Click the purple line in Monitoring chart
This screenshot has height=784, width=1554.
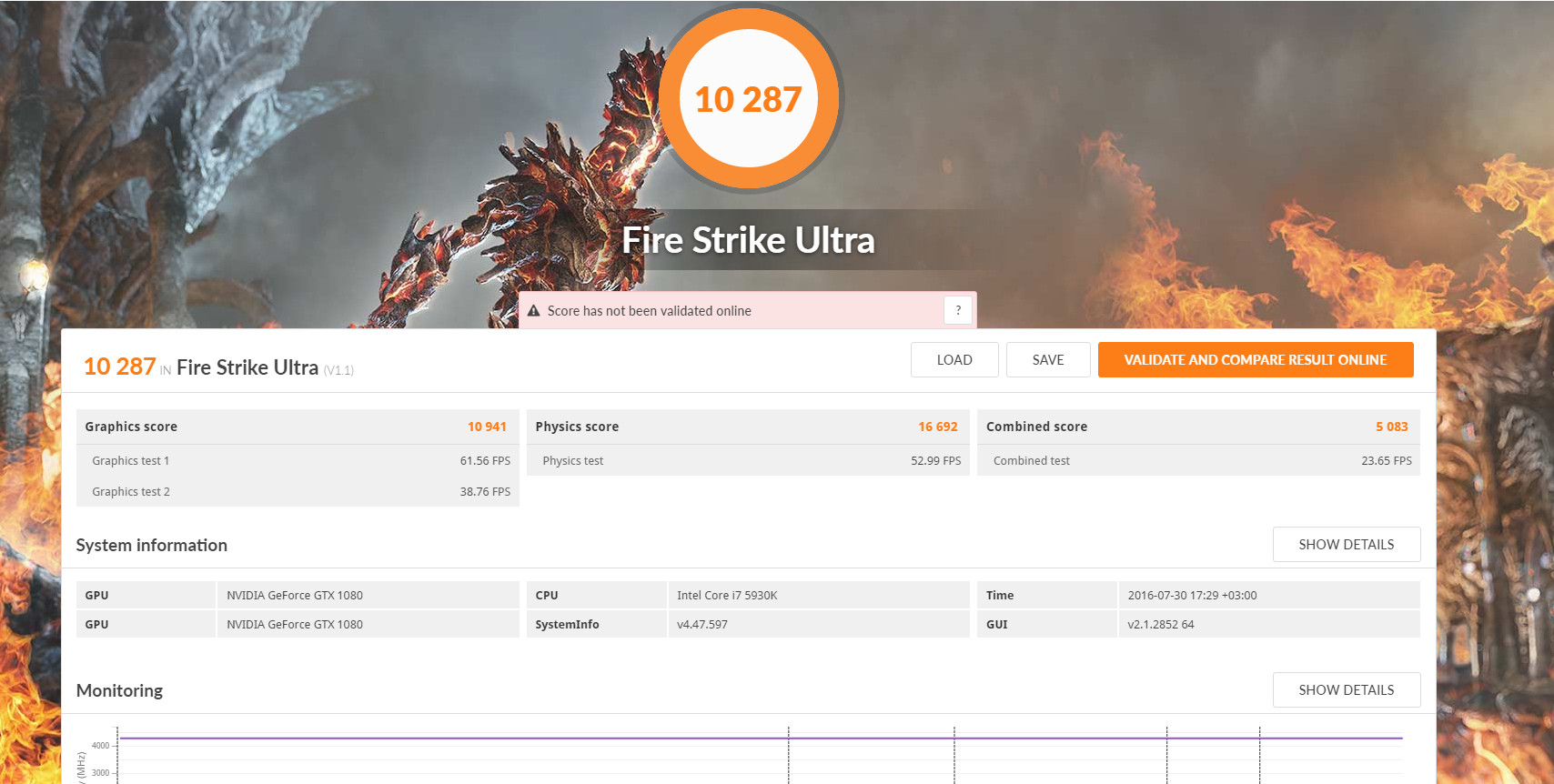pos(761,738)
